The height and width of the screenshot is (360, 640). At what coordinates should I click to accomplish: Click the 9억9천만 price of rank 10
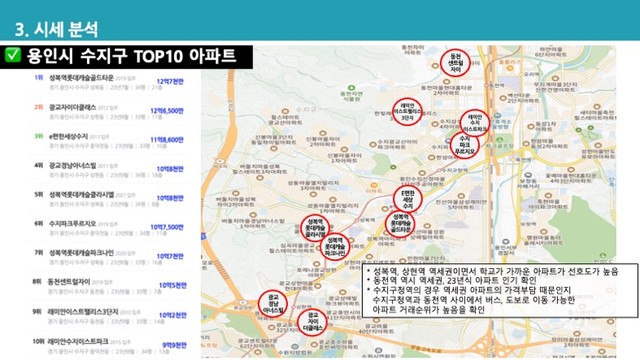[x=174, y=345]
